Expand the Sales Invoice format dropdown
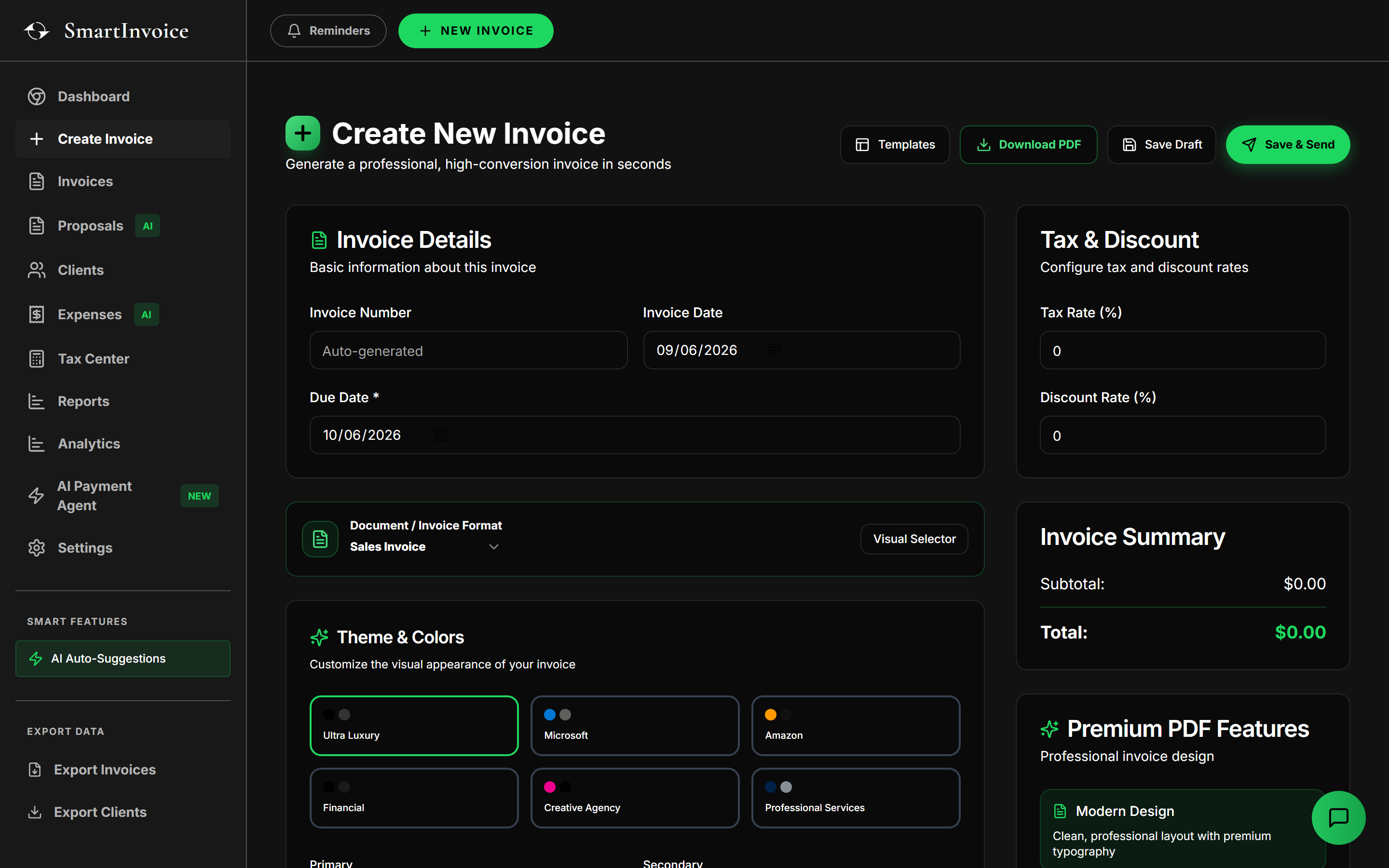Image resolution: width=1389 pixels, height=868 pixels. (424, 546)
